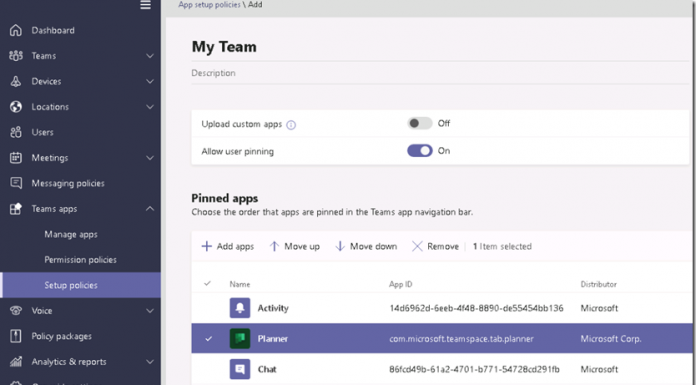Click the Remove button label

point(443,246)
